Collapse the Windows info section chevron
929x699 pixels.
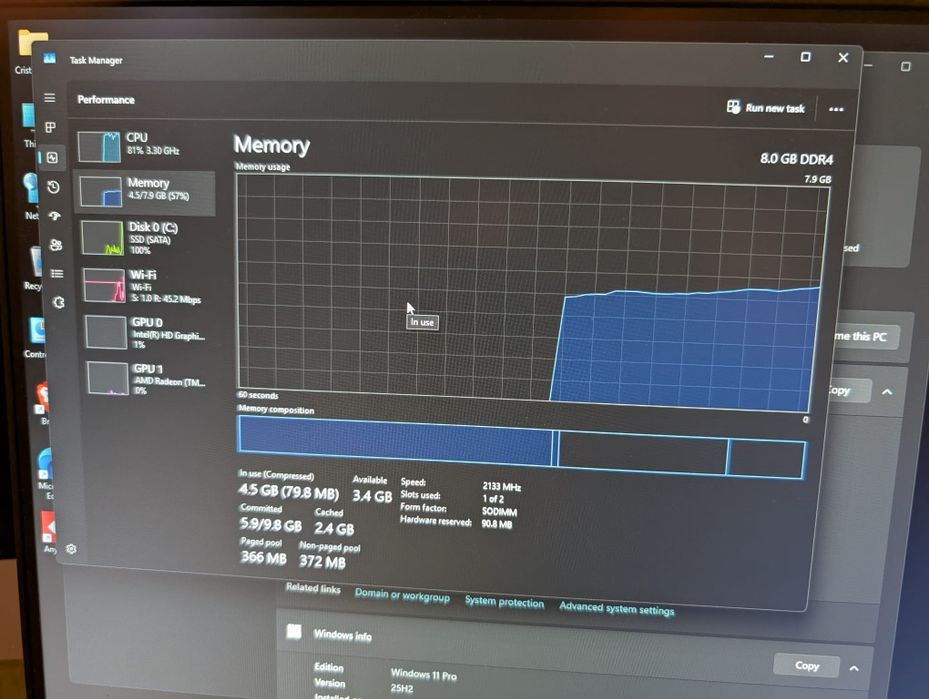click(854, 669)
